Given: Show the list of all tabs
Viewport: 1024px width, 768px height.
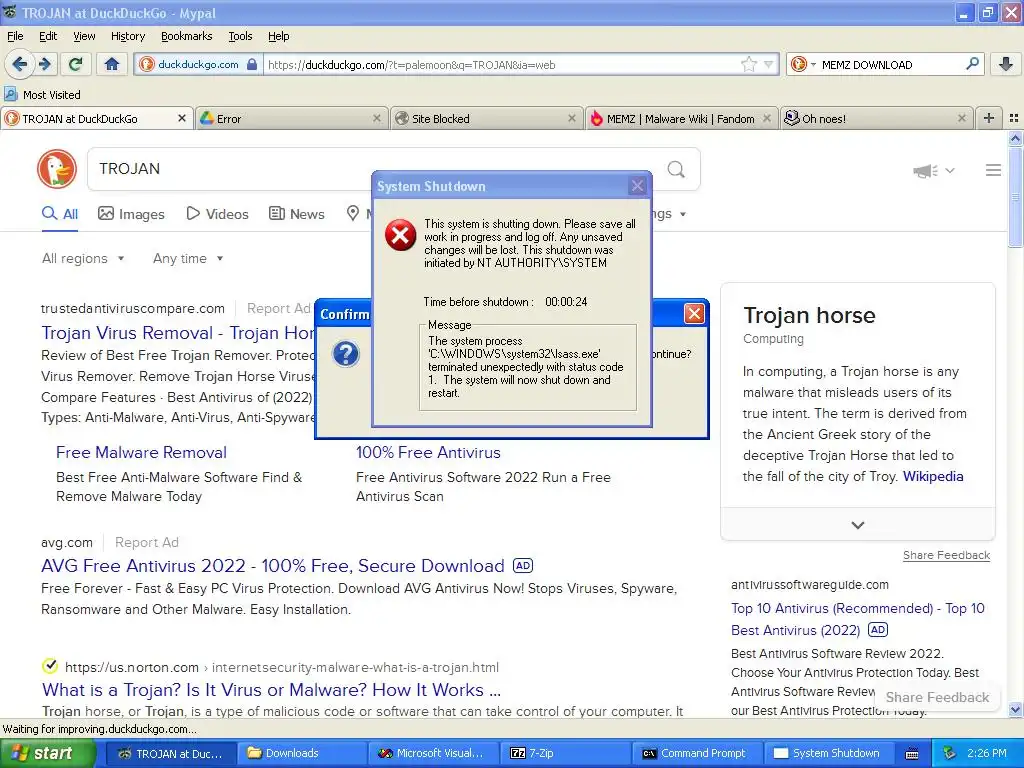Looking at the screenshot, I should tap(1014, 118).
